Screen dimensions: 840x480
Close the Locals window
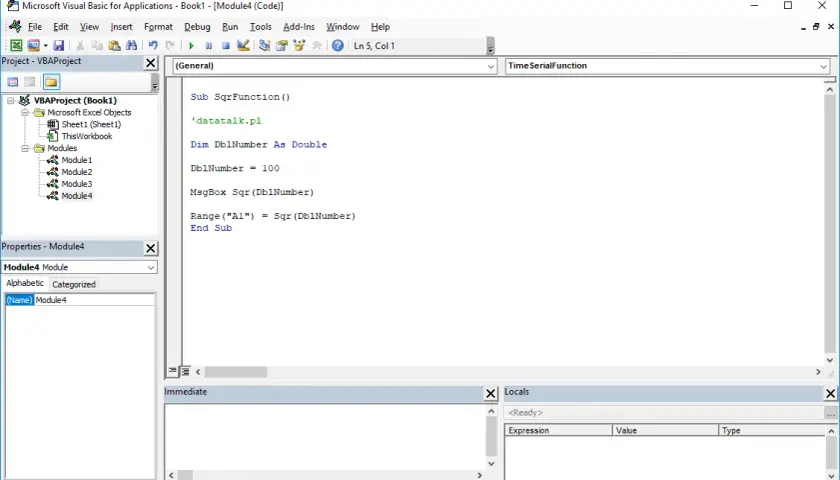click(830, 394)
